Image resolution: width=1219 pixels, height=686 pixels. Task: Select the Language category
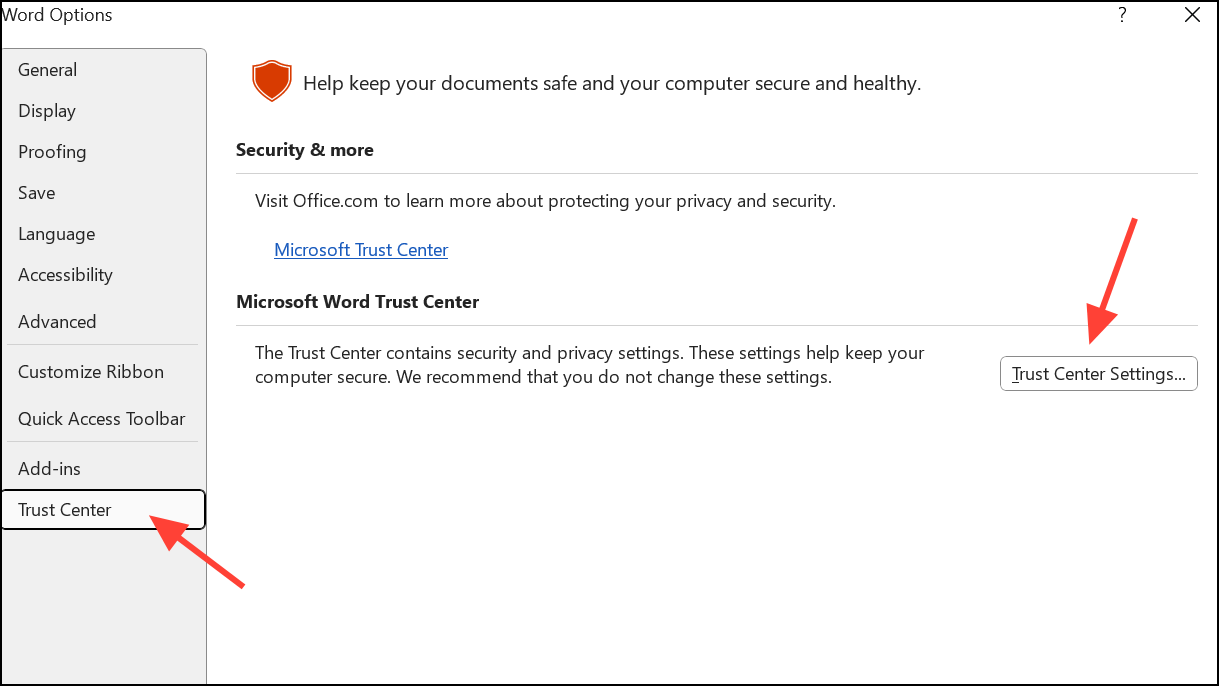(x=56, y=233)
